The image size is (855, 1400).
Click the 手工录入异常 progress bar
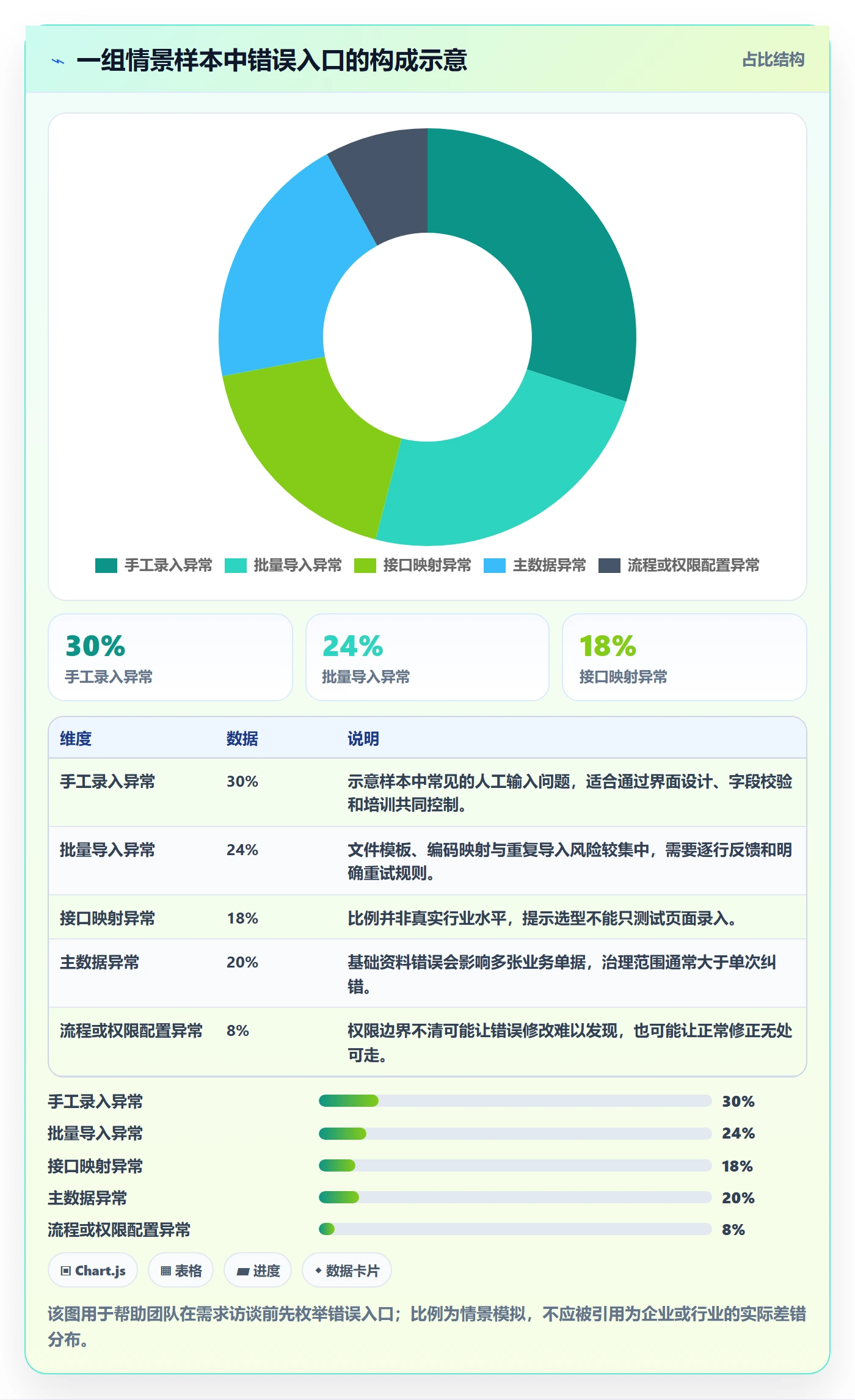(515, 1101)
